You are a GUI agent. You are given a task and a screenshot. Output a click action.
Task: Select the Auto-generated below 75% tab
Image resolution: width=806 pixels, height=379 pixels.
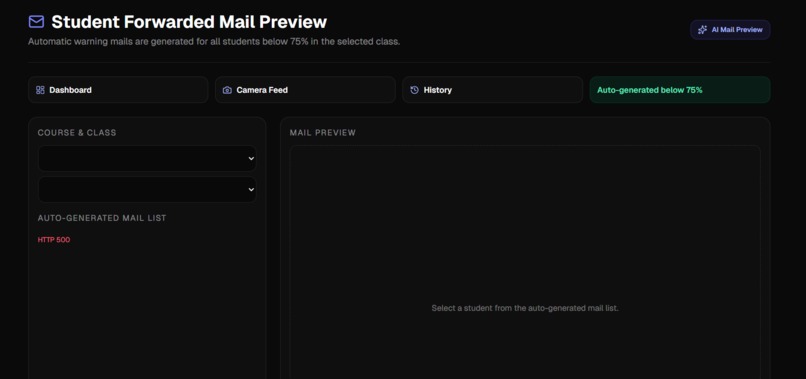tap(680, 90)
